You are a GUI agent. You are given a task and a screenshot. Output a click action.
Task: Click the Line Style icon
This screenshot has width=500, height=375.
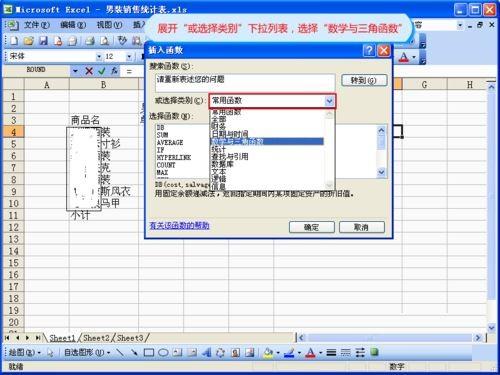pos(331,352)
